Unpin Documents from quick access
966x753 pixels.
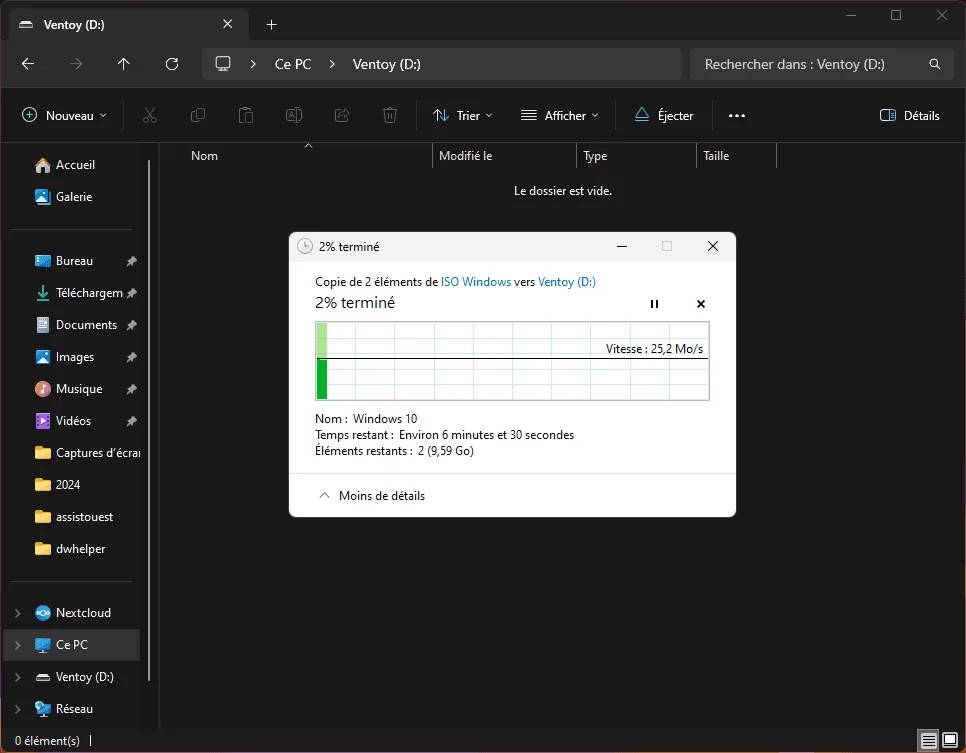[131, 325]
